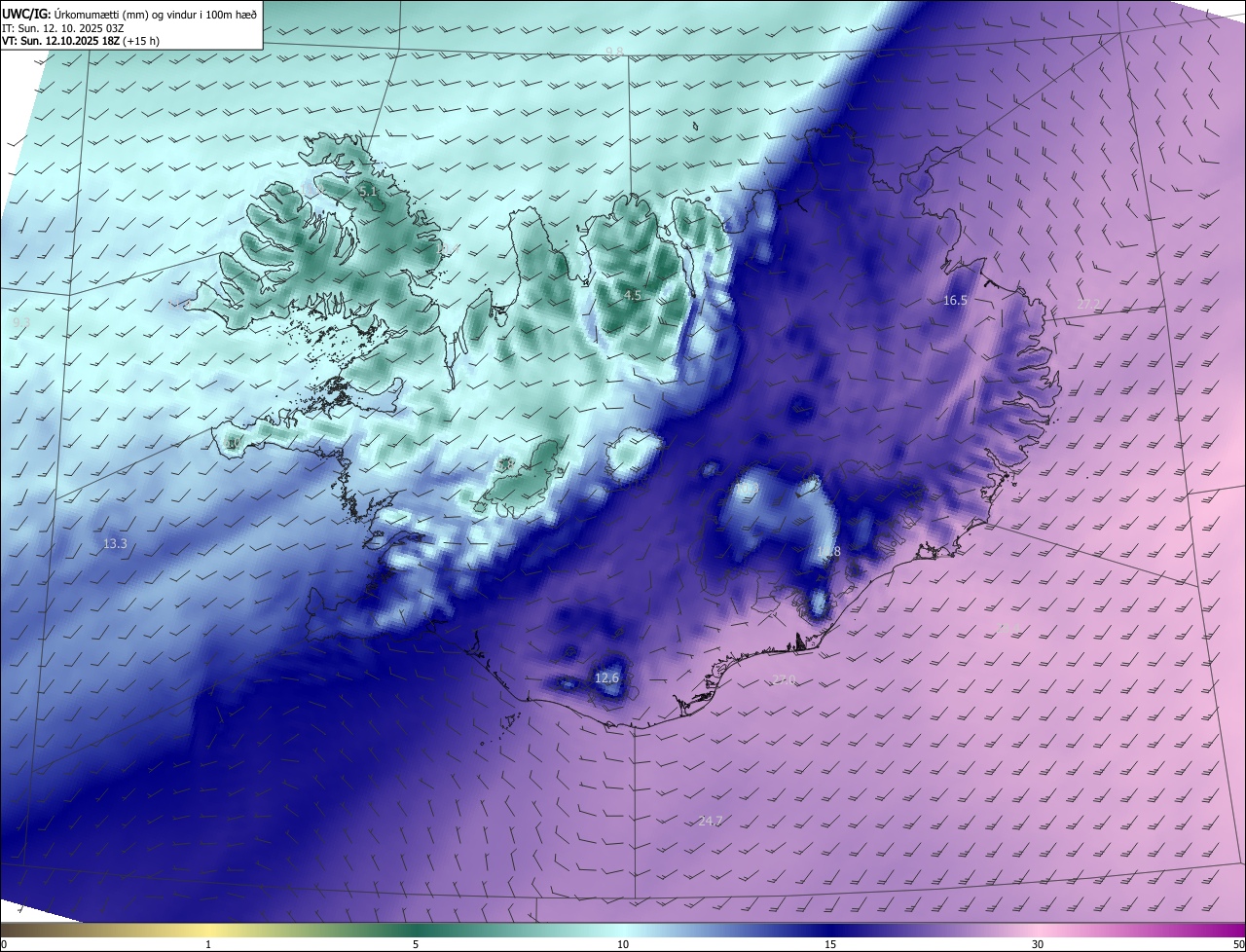Image resolution: width=1246 pixels, height=952 pixels.
Task: Click the colorbar tick label 0
Action: [4, 944]
